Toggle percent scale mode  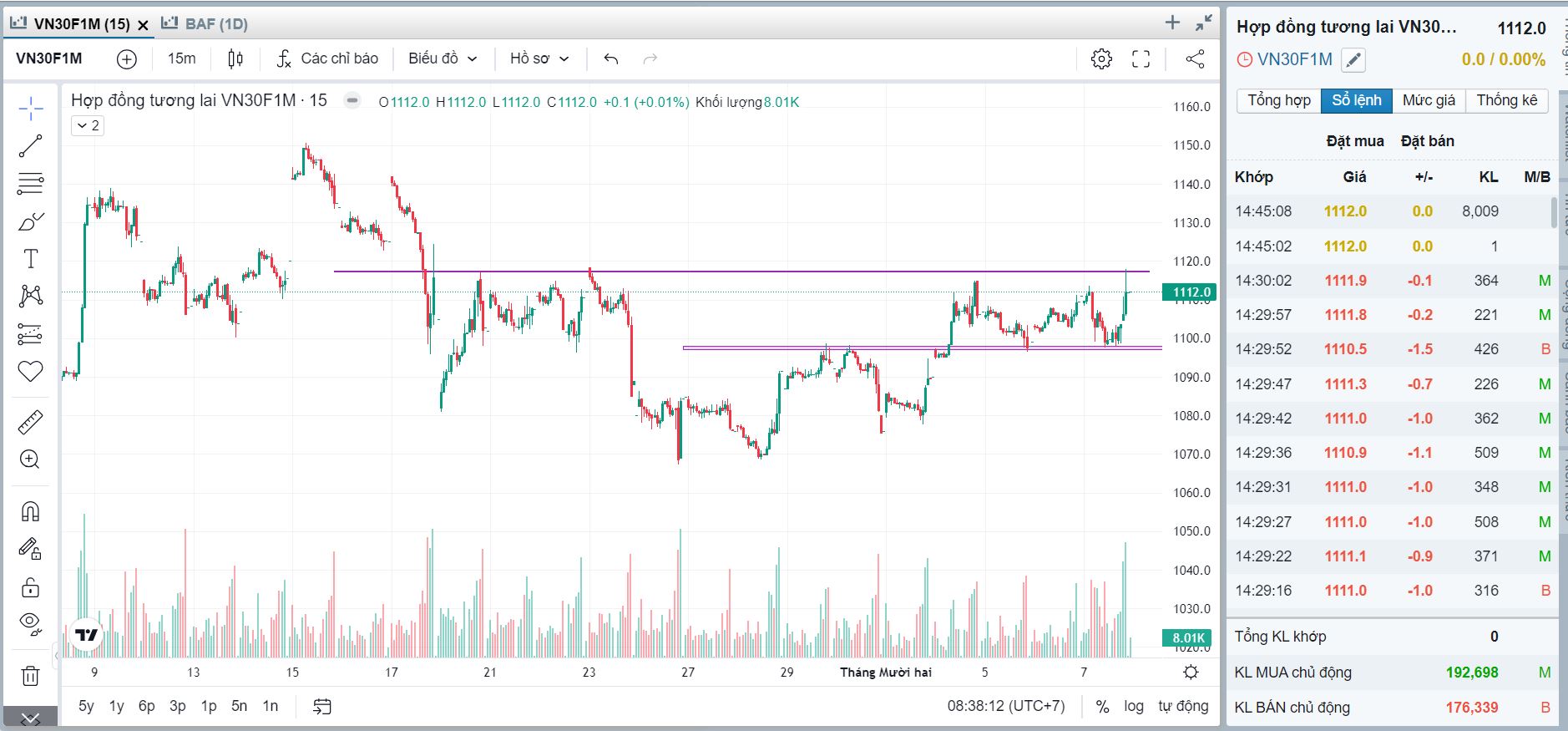coord(1102,706)
